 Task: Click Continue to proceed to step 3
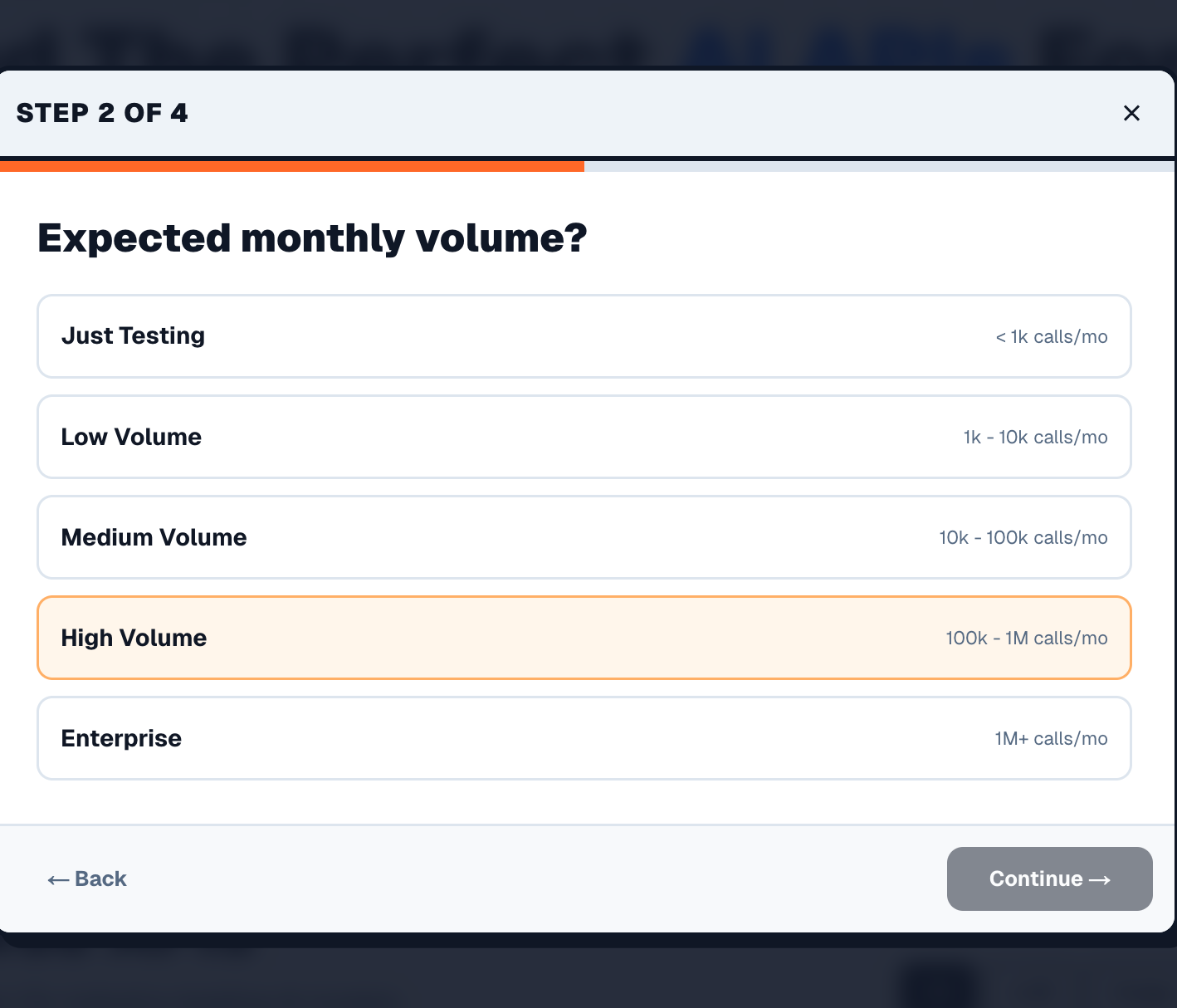[x=1049, y=878]
